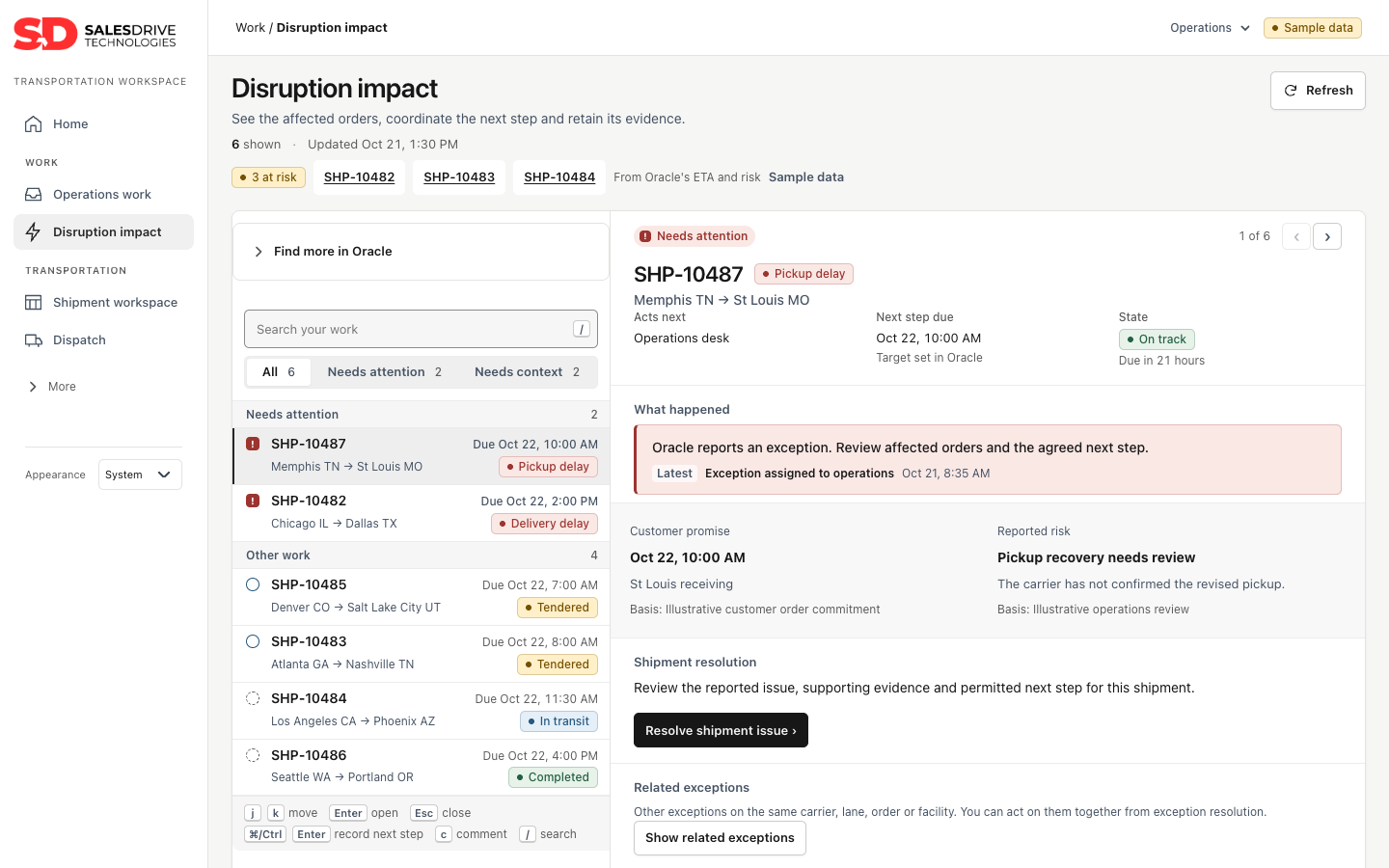Viewport: 1389px width, 868px height.
Task: Click the status circle of SHP-10483 row
Action: click(x=253, y=641)
